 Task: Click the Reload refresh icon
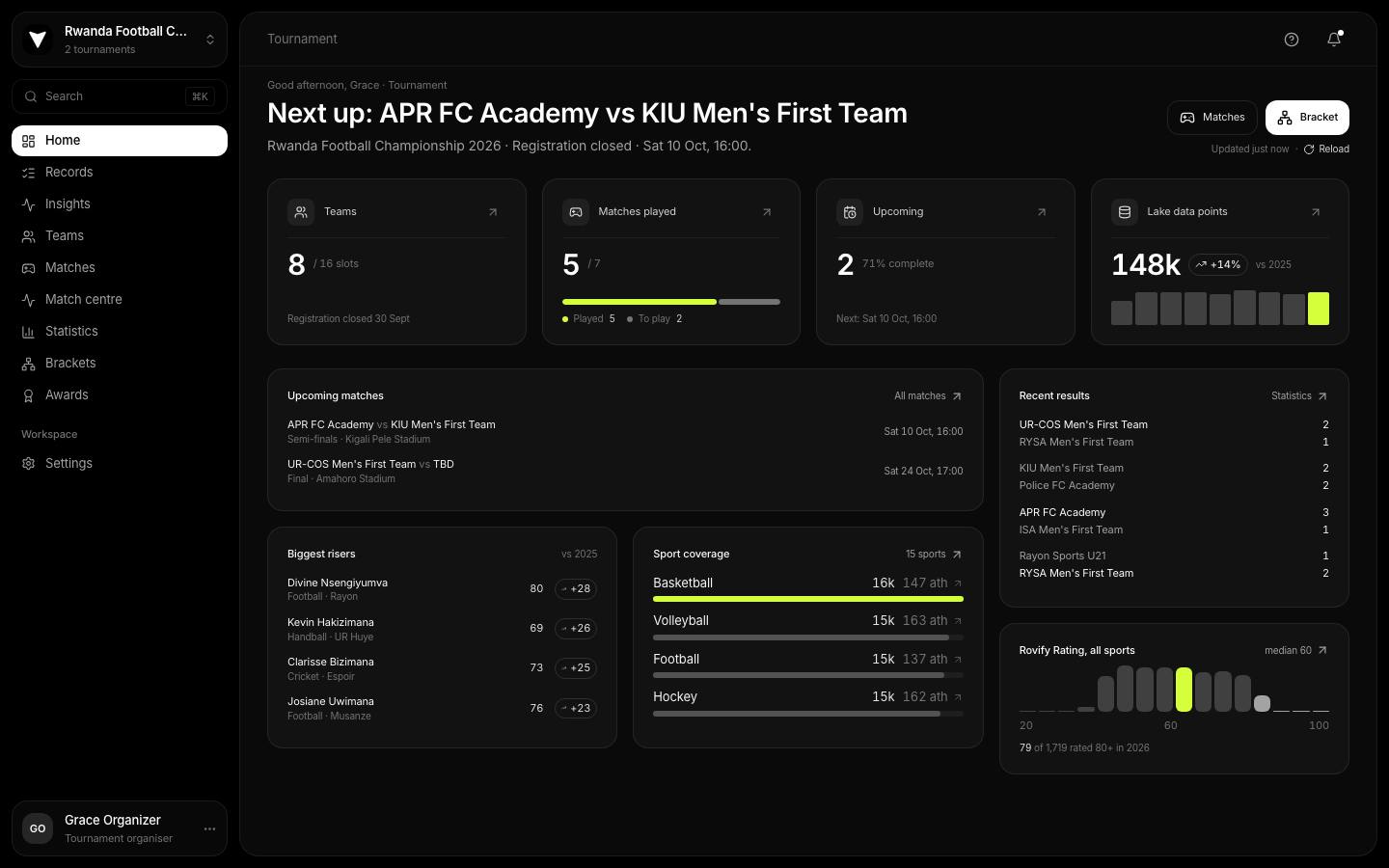[x=1309, y=149]
